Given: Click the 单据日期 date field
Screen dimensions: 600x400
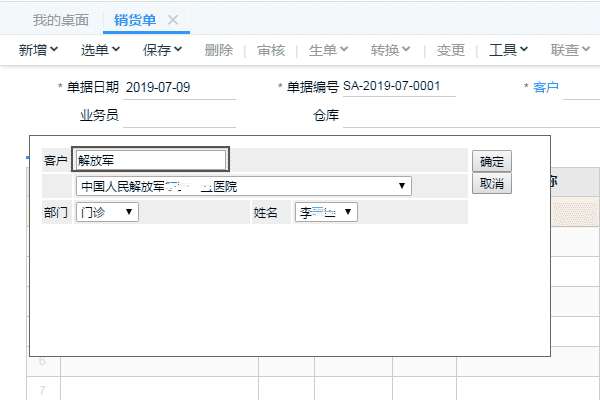Looking at the screenshot, I should [180, 87].
